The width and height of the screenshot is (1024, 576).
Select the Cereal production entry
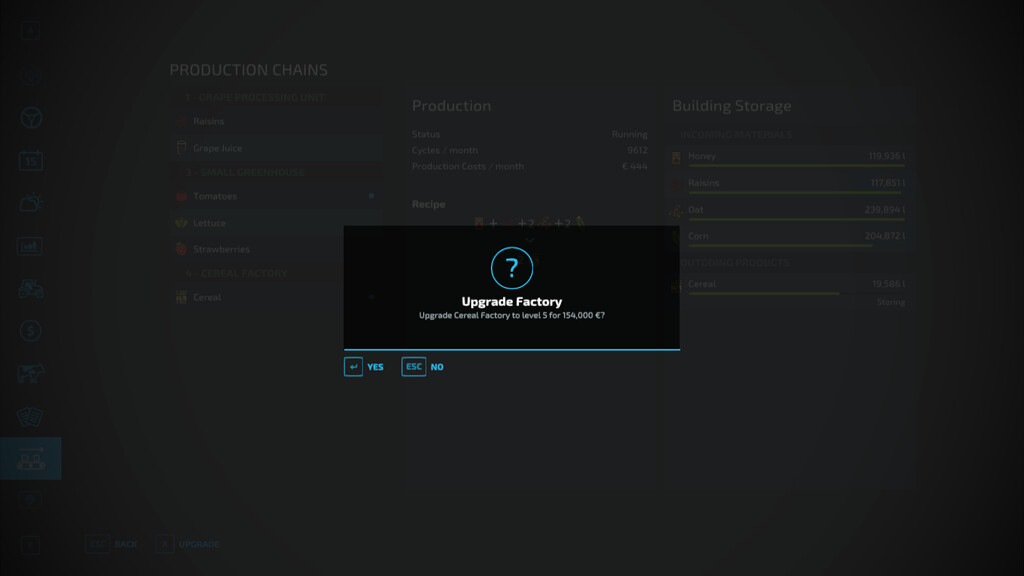[x=207, y=298]
